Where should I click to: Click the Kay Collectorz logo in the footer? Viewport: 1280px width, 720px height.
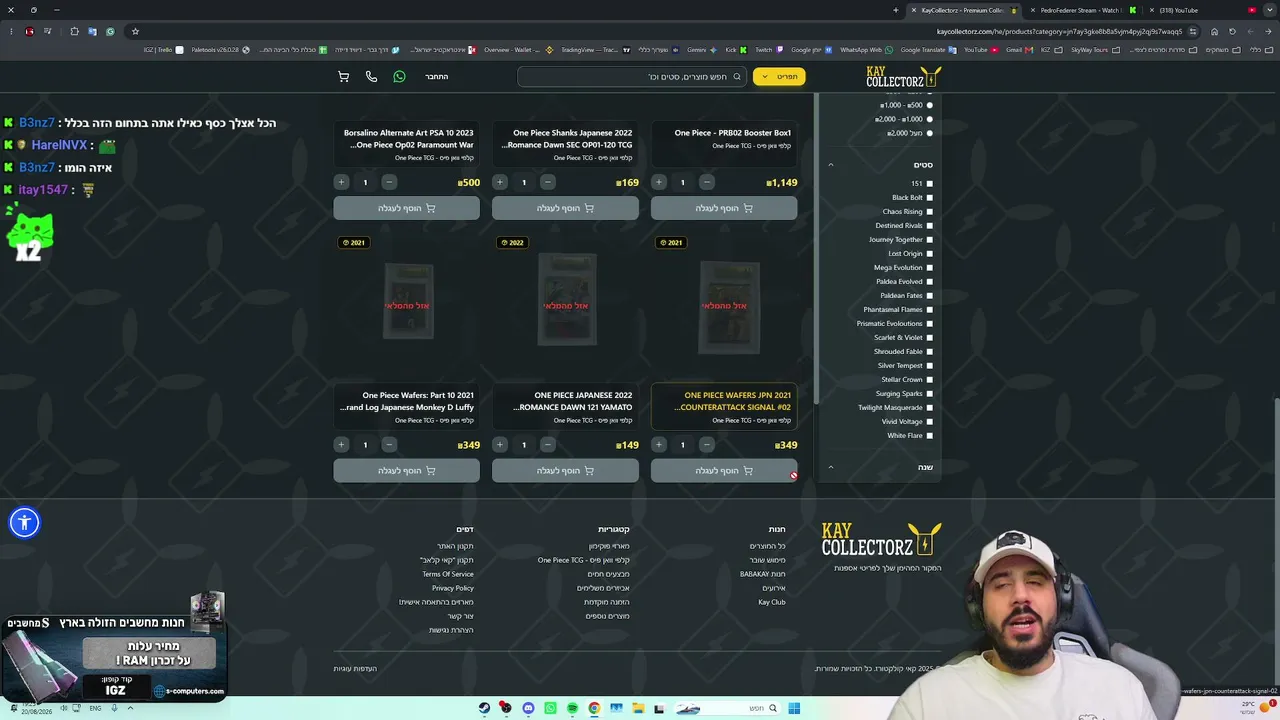[x=881, y=540]
